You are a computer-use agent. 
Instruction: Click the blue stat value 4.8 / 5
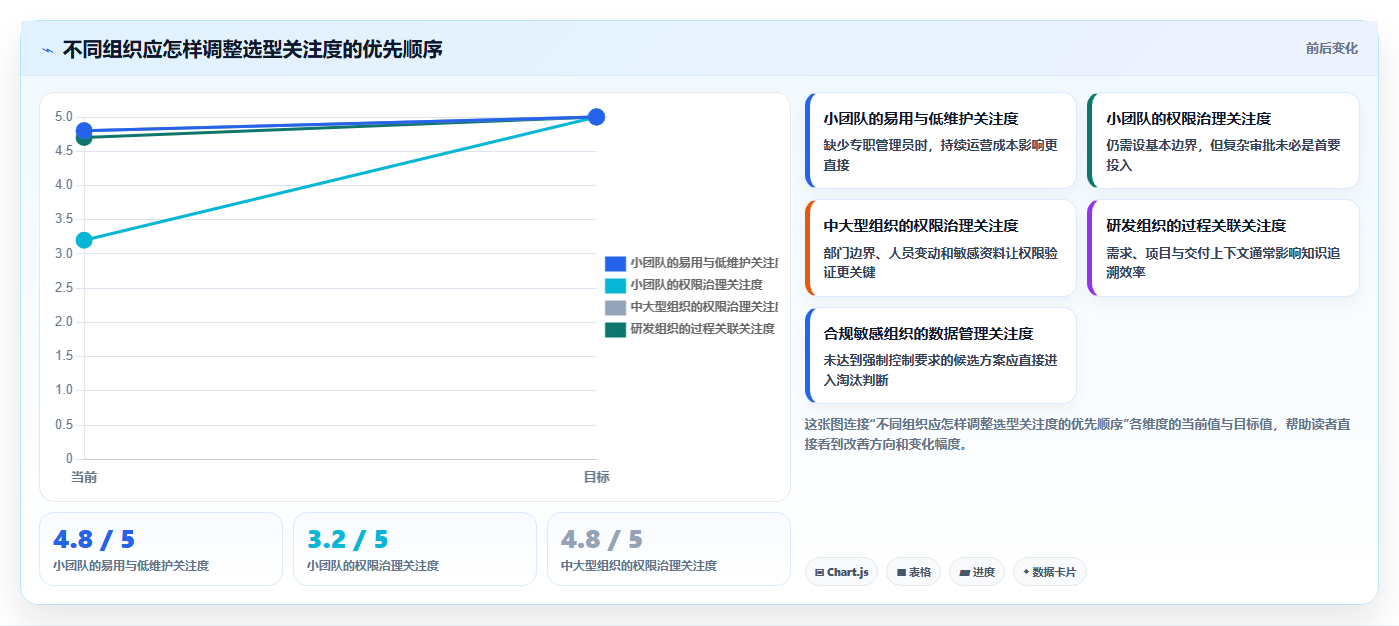coord(94,539)
